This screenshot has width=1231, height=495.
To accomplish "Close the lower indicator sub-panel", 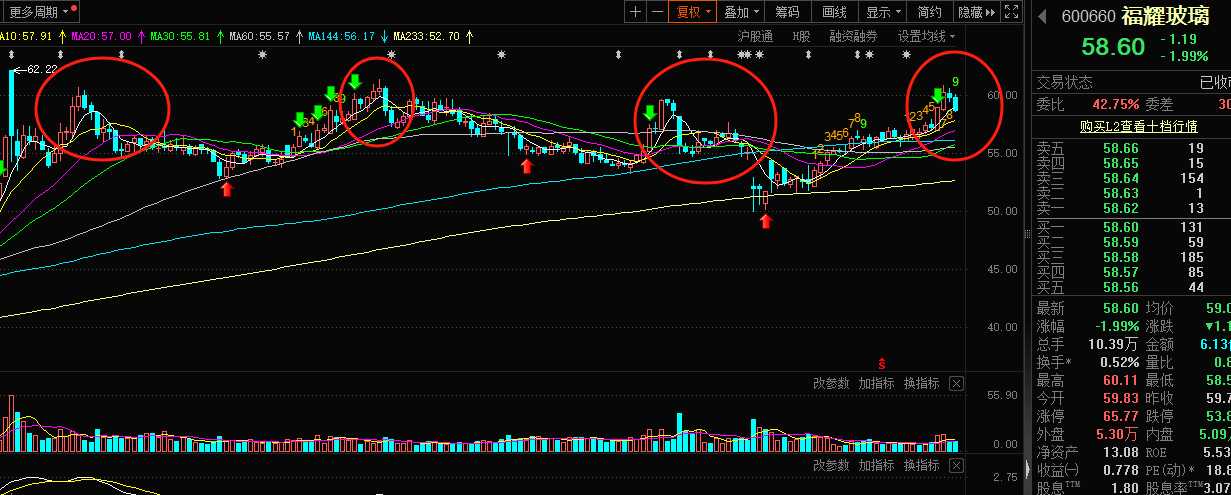I will 956,466.
